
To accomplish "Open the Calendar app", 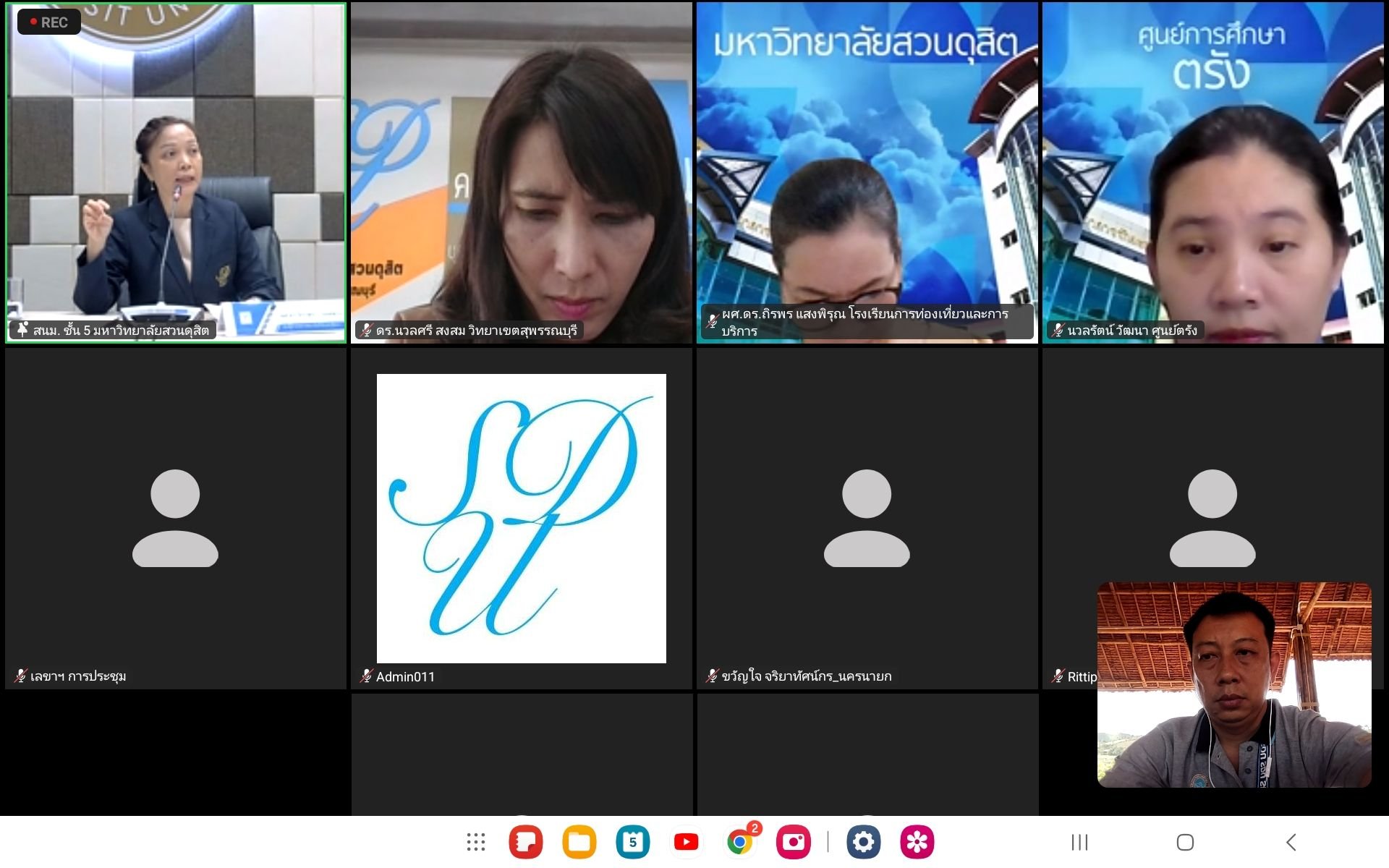I will click(633, 842).
